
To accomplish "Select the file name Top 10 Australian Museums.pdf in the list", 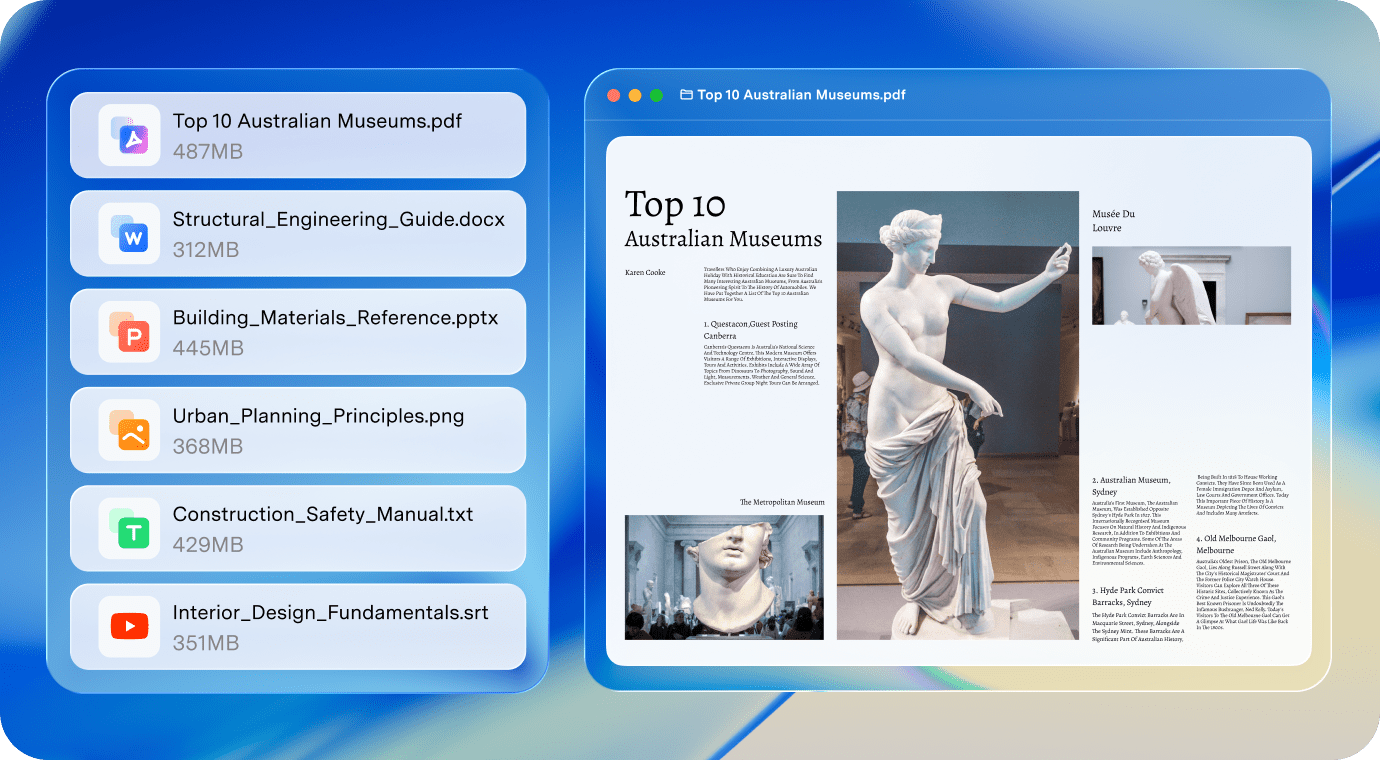I will [317, 121].
